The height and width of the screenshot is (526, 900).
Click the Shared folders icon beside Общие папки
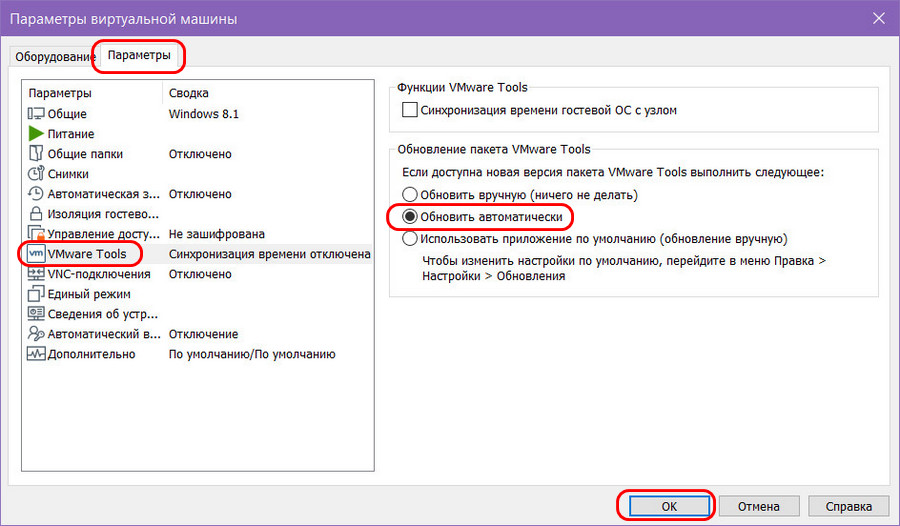tap(36, 153)
